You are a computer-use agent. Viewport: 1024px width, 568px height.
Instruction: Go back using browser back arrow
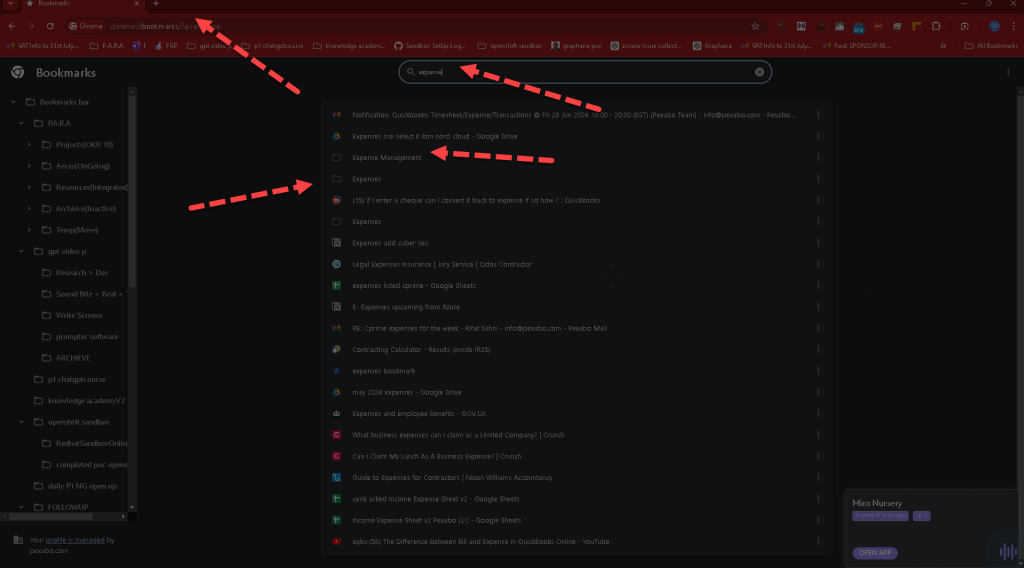click(12, 26)
